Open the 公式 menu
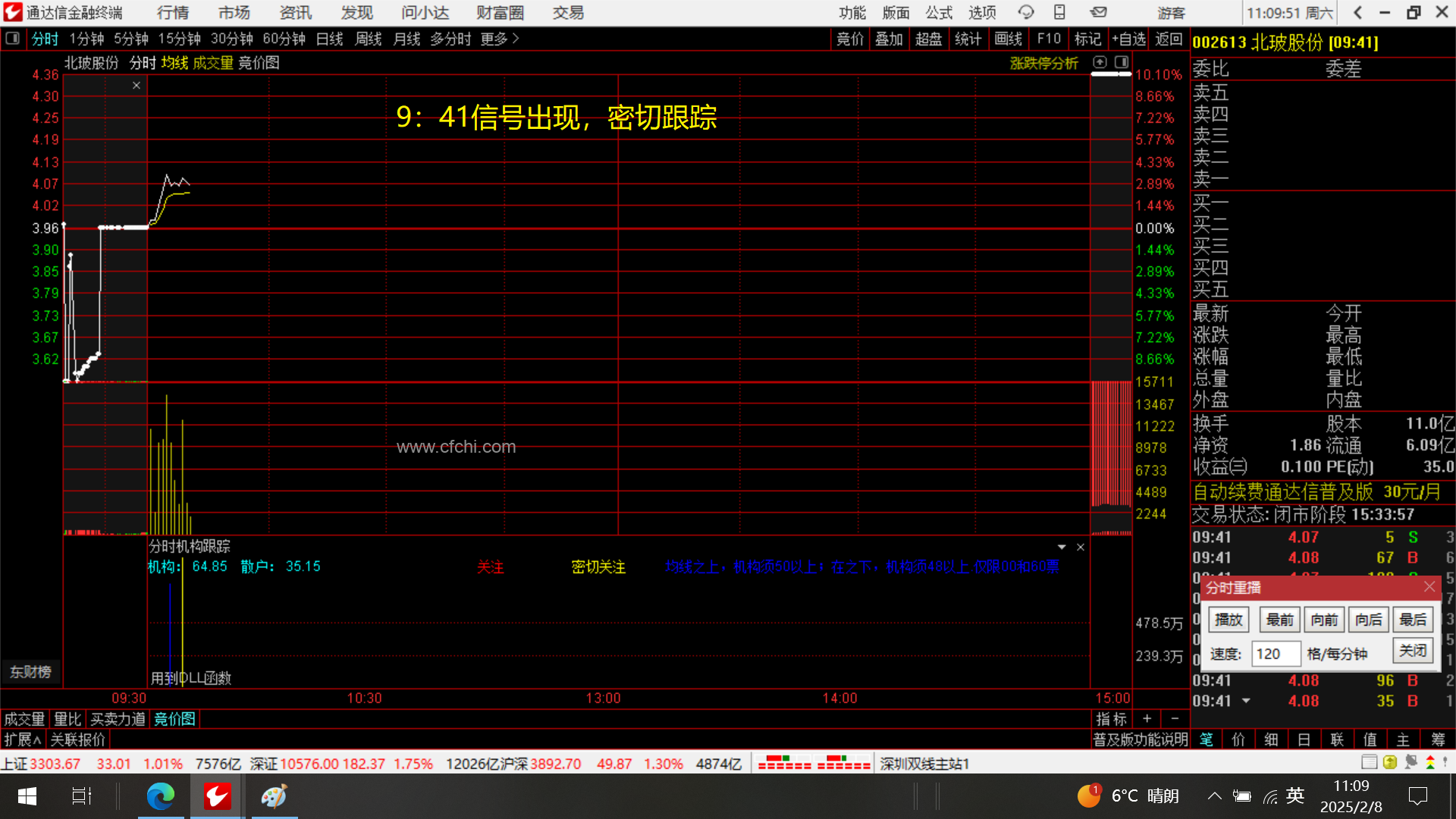 [938, 12]
